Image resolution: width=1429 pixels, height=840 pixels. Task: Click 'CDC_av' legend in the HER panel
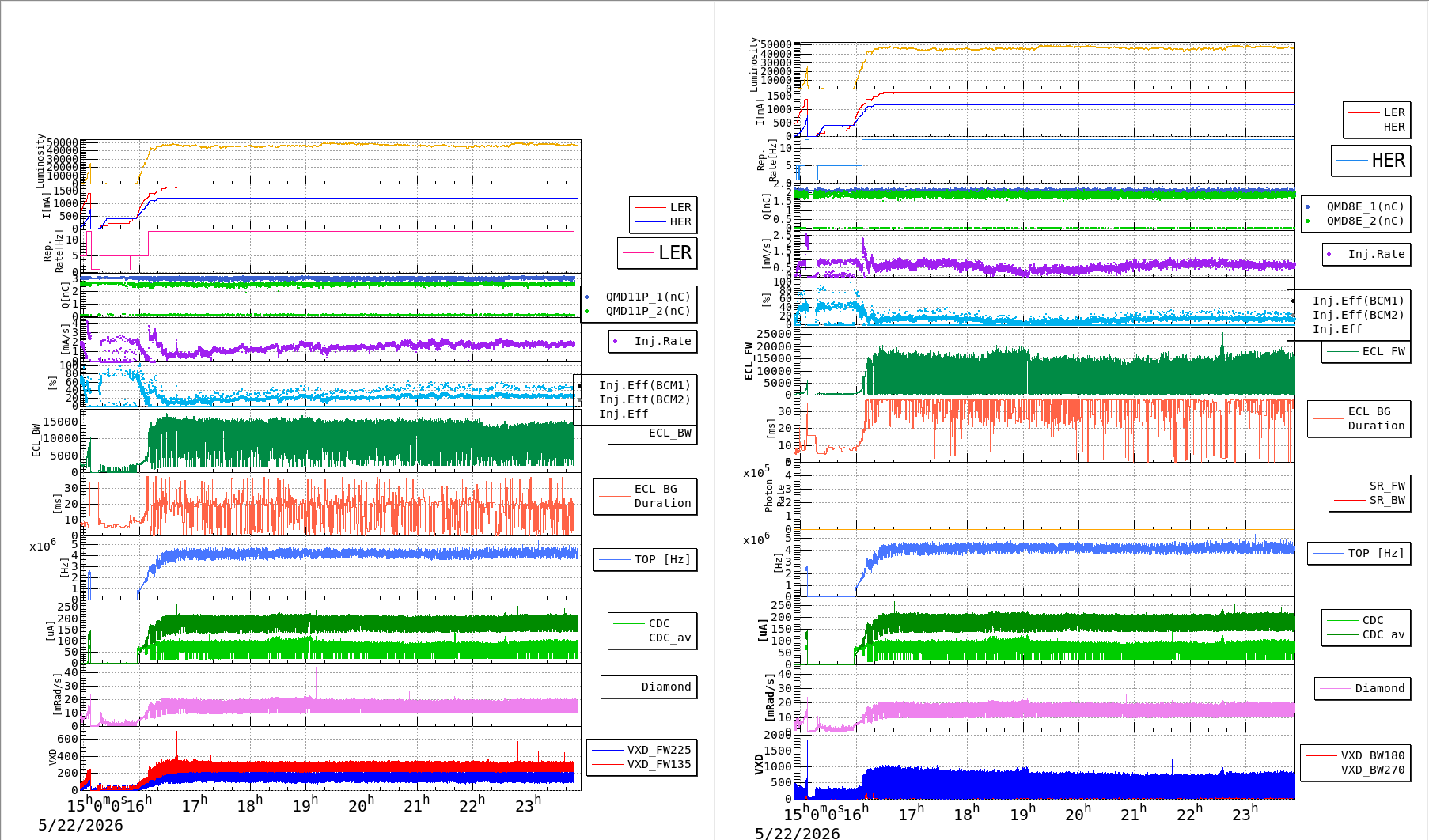pyautogui.click(x=1366, y=634)
